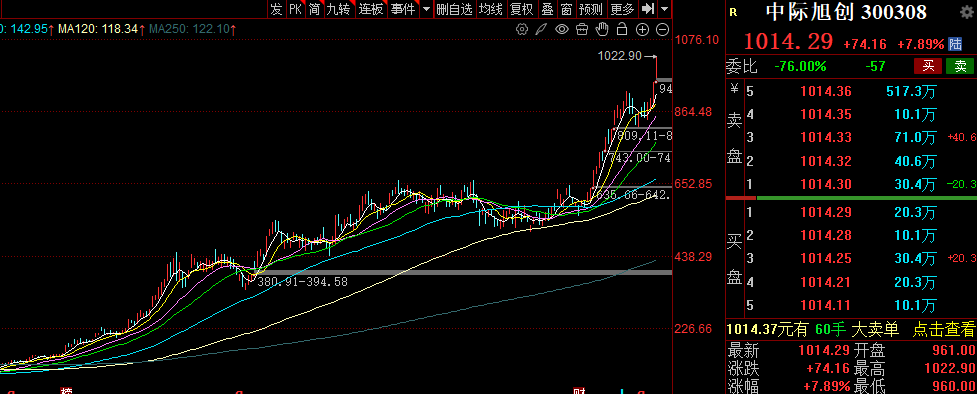Select buy level 2 price 1014.28
977x394 pixels.
pos(826,235)
